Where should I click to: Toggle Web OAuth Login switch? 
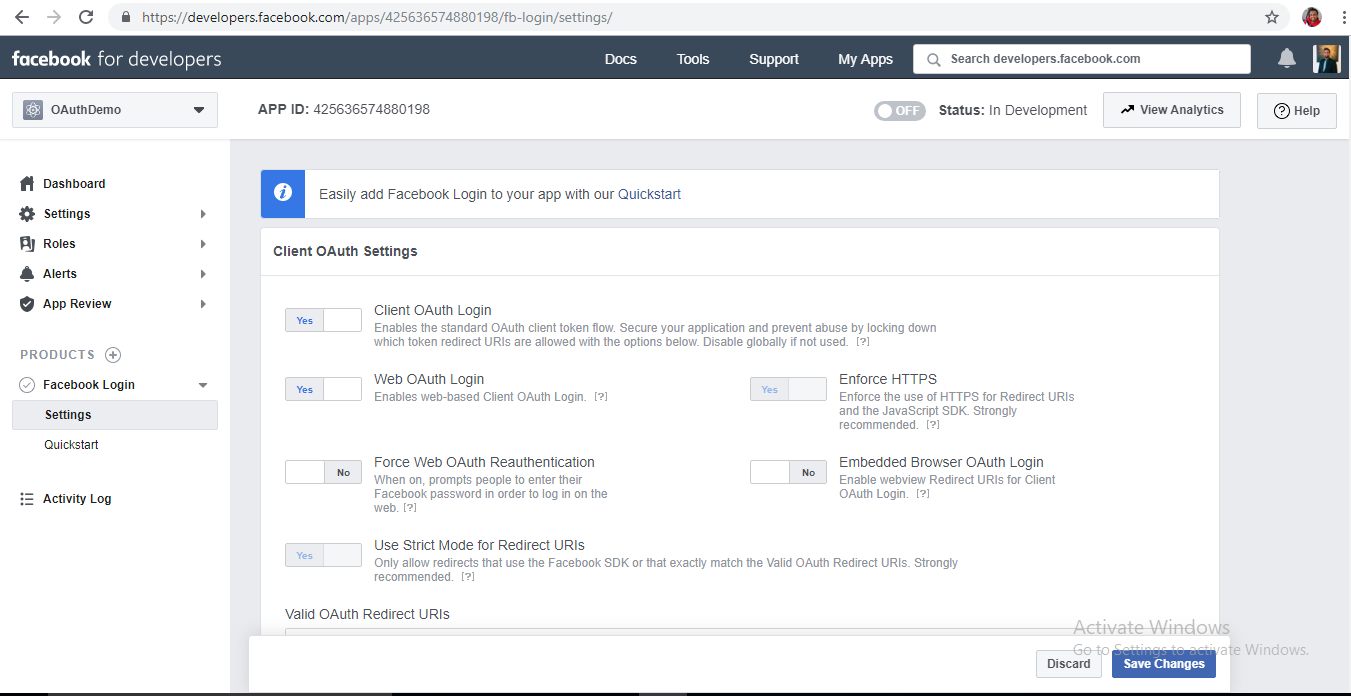(323, 389)
